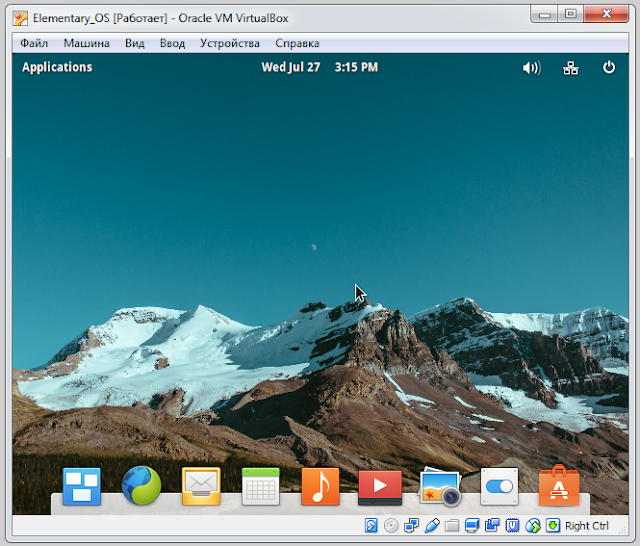Open the session power indicator
The width and height of the screenshot is (640, 546).
(x=609, y=67)
